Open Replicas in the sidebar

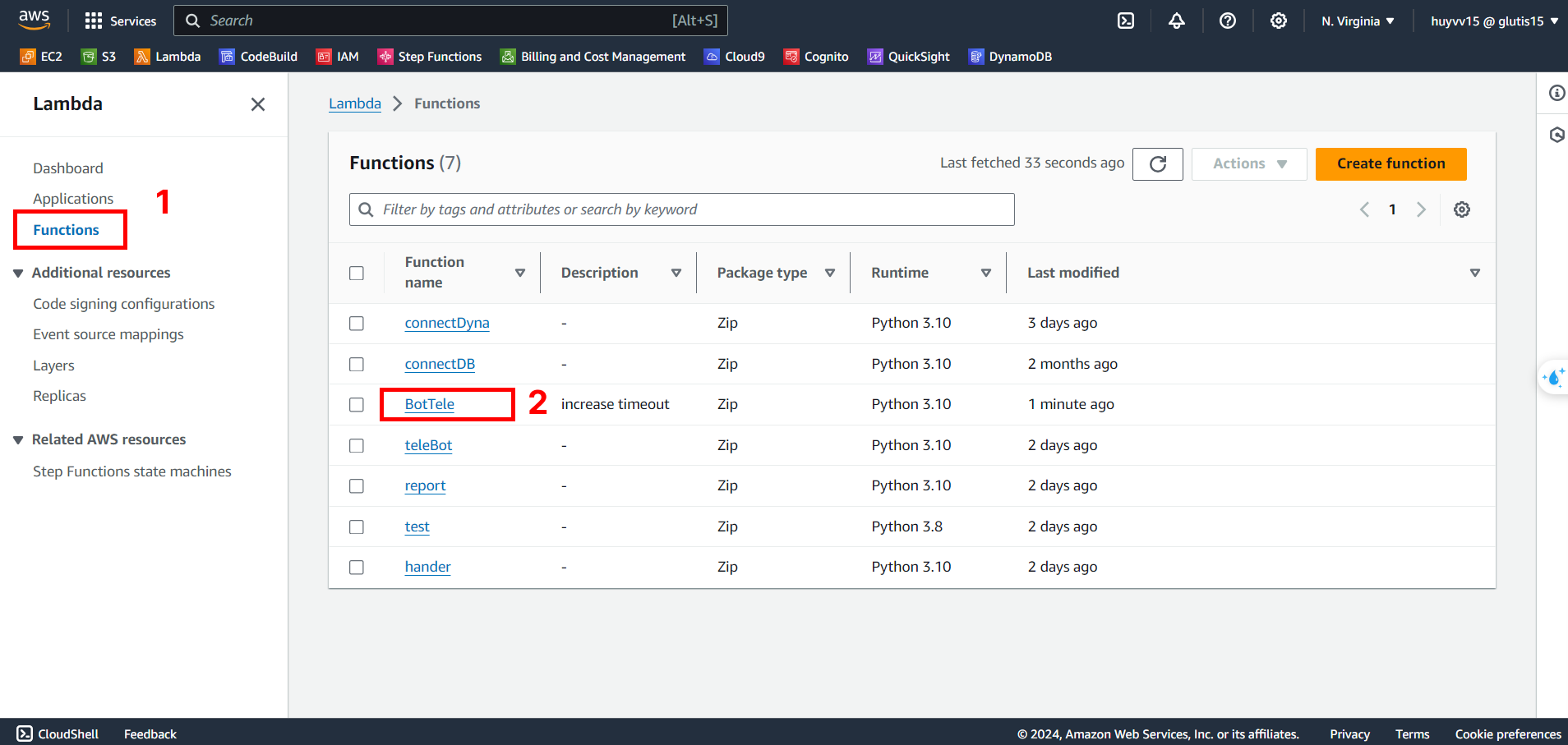[x=59, y=396]
